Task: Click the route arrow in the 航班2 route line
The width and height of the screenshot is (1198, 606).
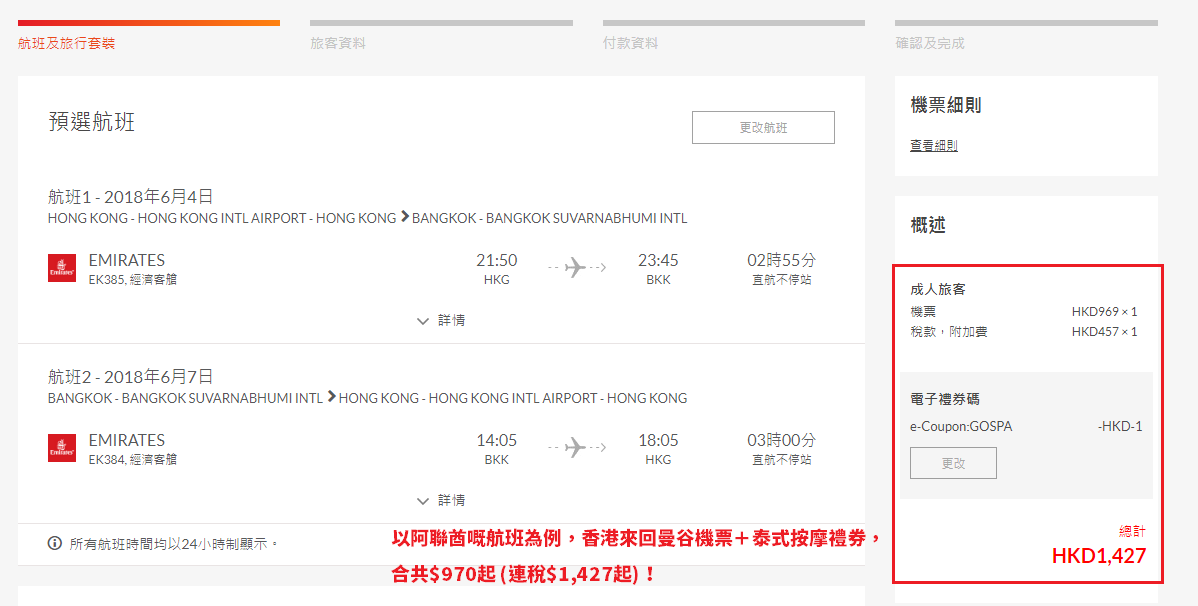Action: [332, 397]
